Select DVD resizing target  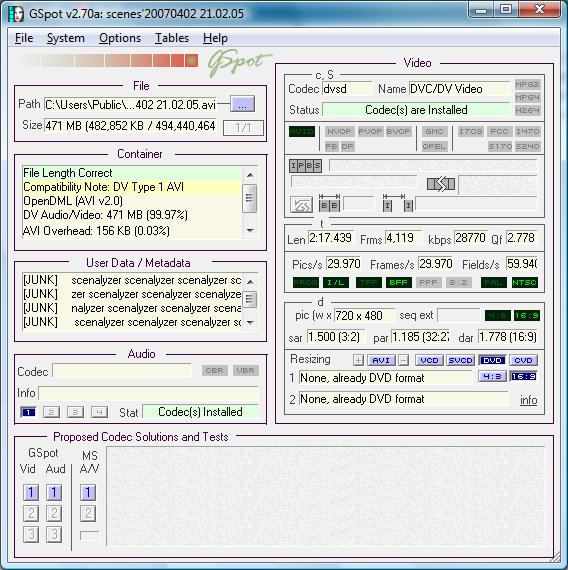point(492,360)
